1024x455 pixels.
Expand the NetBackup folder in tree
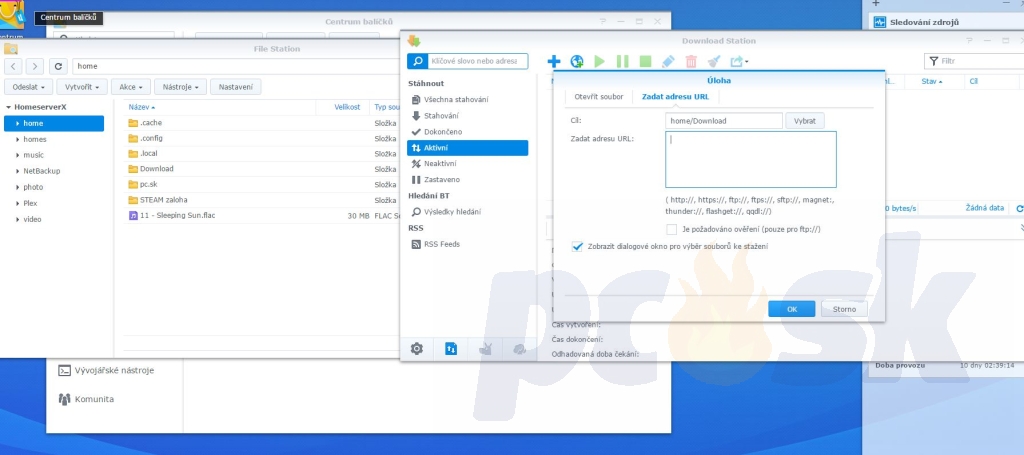18,171
